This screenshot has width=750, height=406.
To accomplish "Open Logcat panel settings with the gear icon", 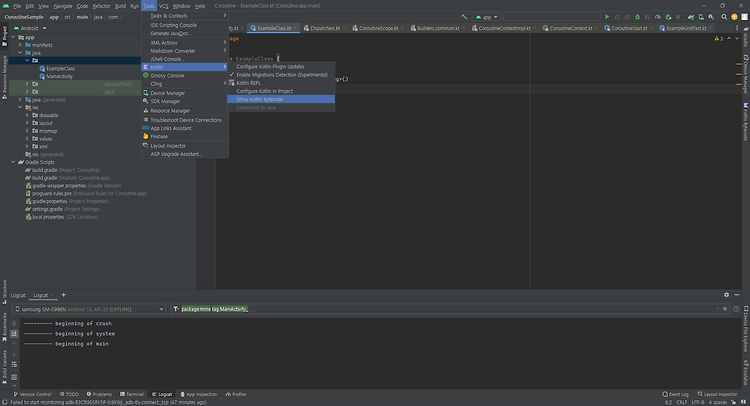I will [727, 295].
